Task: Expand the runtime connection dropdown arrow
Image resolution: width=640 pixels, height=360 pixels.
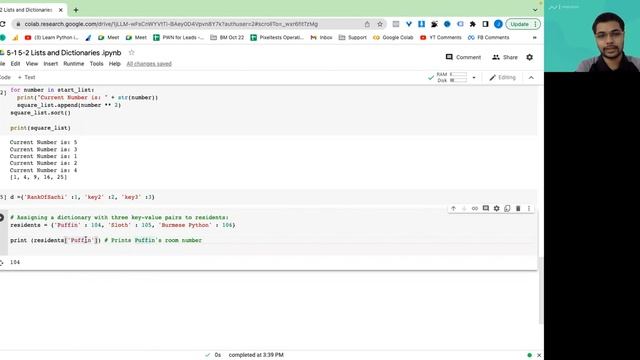Action: coord(474,78)
